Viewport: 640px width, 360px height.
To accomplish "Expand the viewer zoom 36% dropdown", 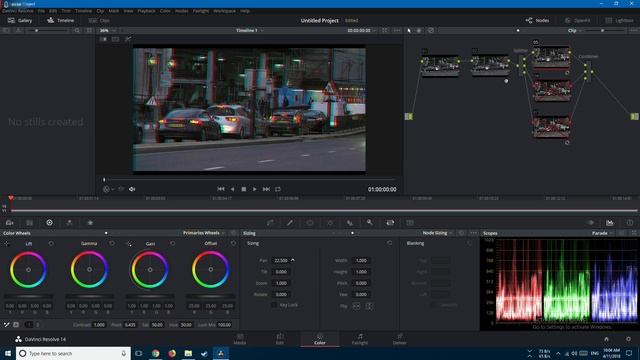I will point(108,31).
